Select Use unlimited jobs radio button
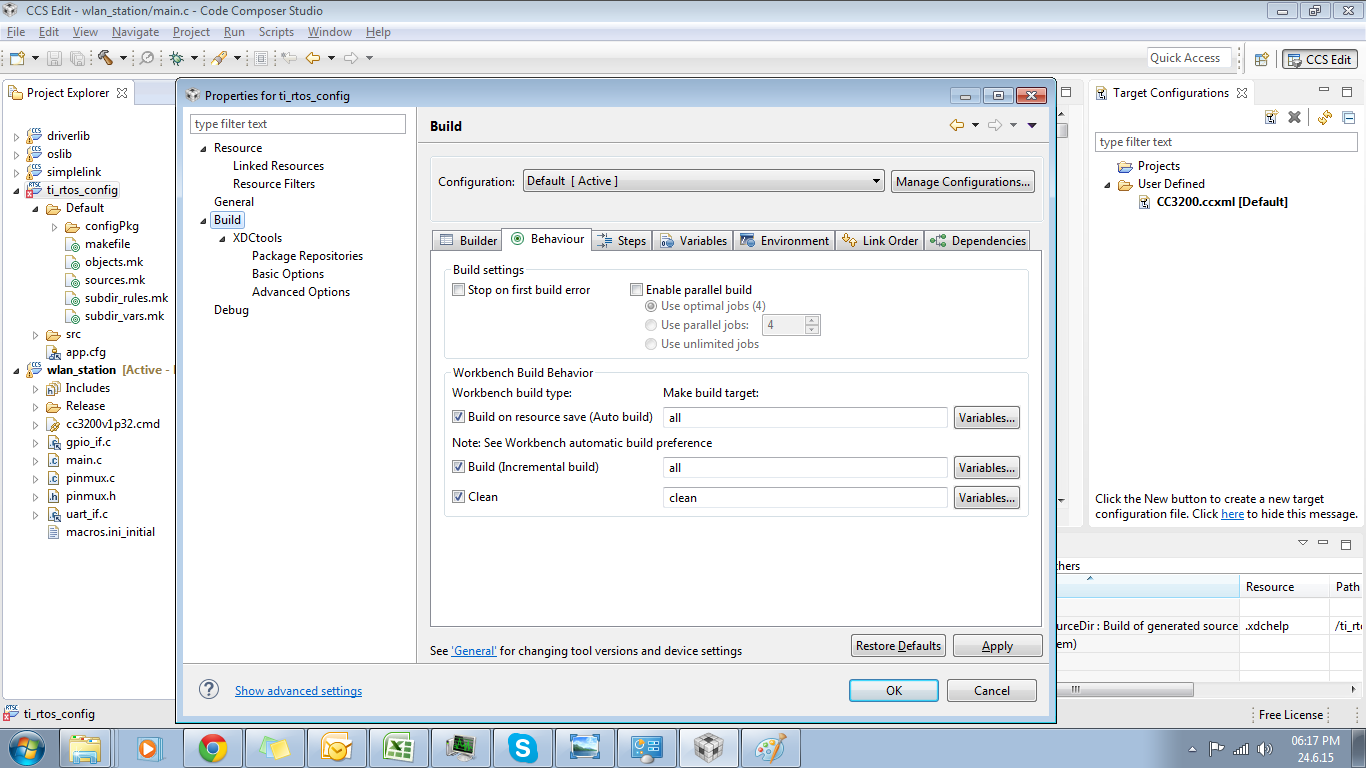 pos(652,344)
